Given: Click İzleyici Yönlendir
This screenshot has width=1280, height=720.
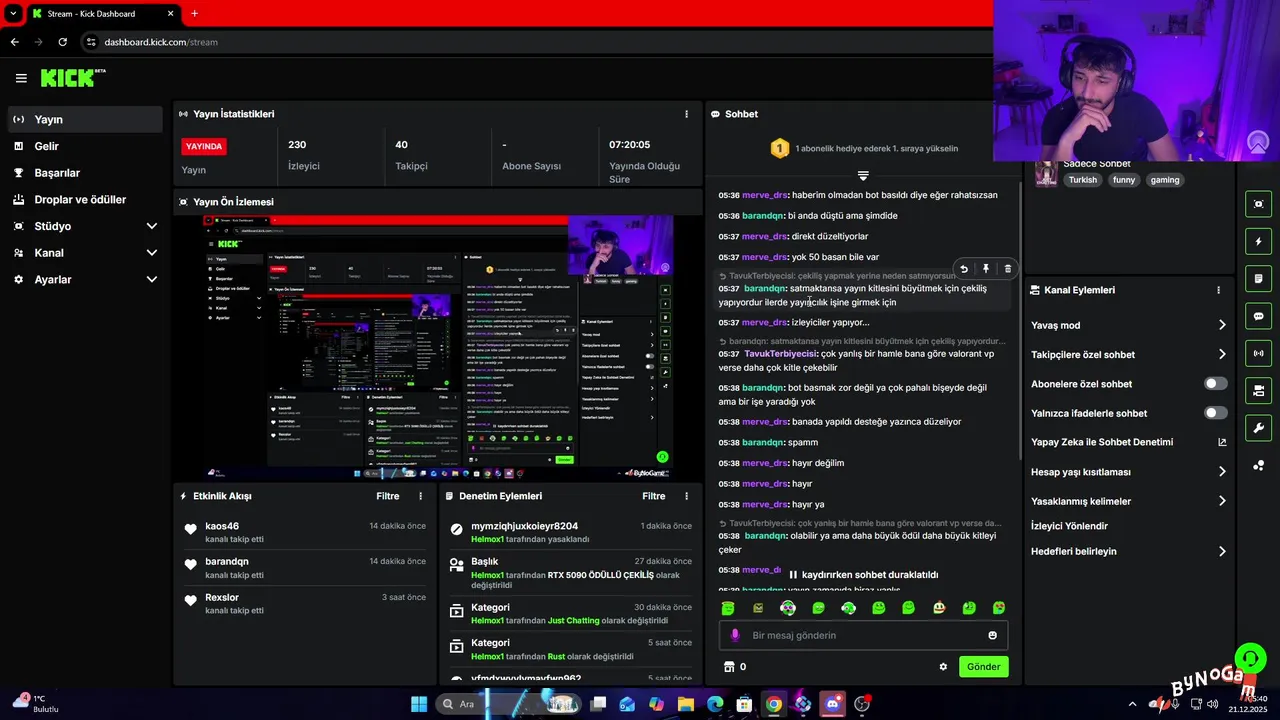Looking at the screenshot, I should pos(1069,526).
